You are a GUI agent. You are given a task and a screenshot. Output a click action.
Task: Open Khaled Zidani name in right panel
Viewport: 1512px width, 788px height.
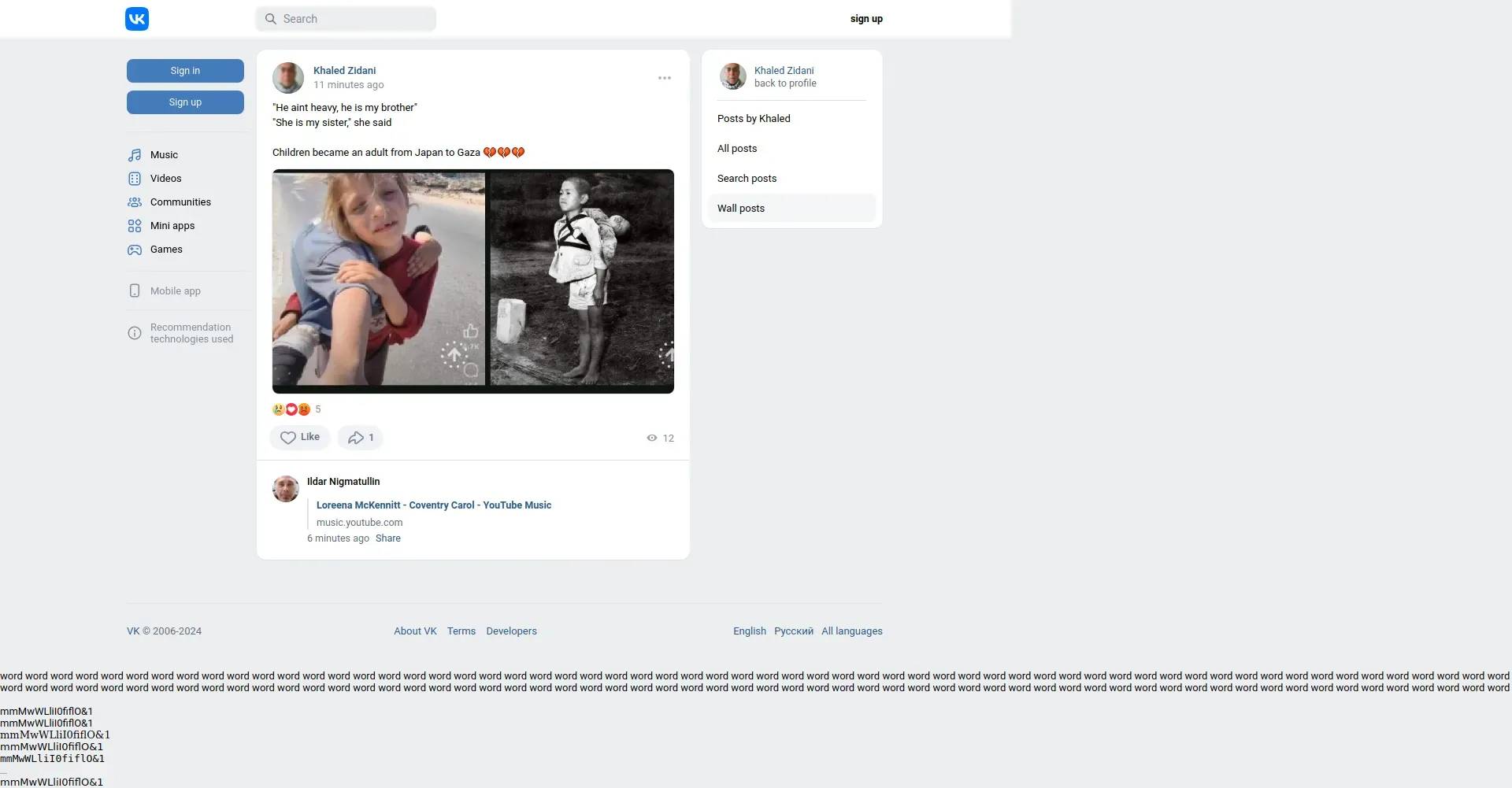pyautogui.click(x=784, y=71)
